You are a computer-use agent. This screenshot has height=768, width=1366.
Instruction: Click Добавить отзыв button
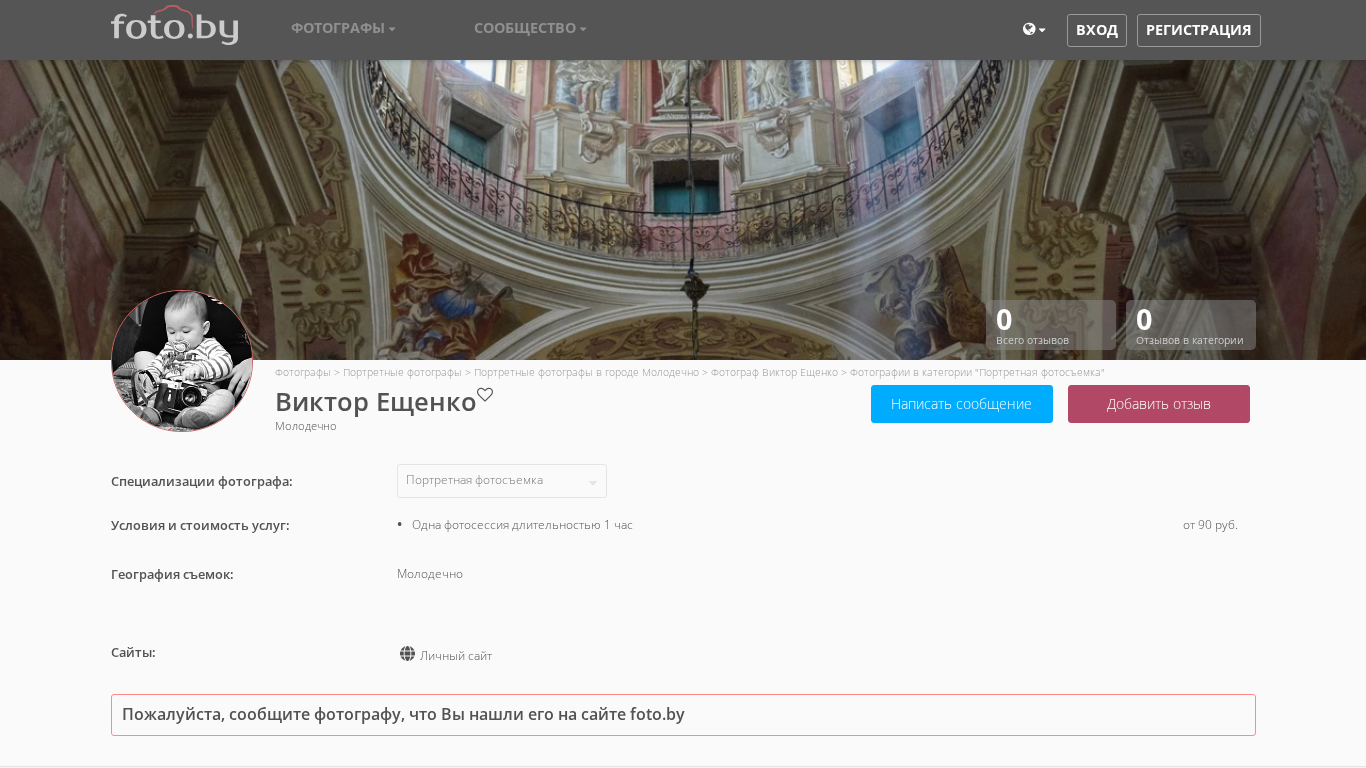coord(1158,404)
